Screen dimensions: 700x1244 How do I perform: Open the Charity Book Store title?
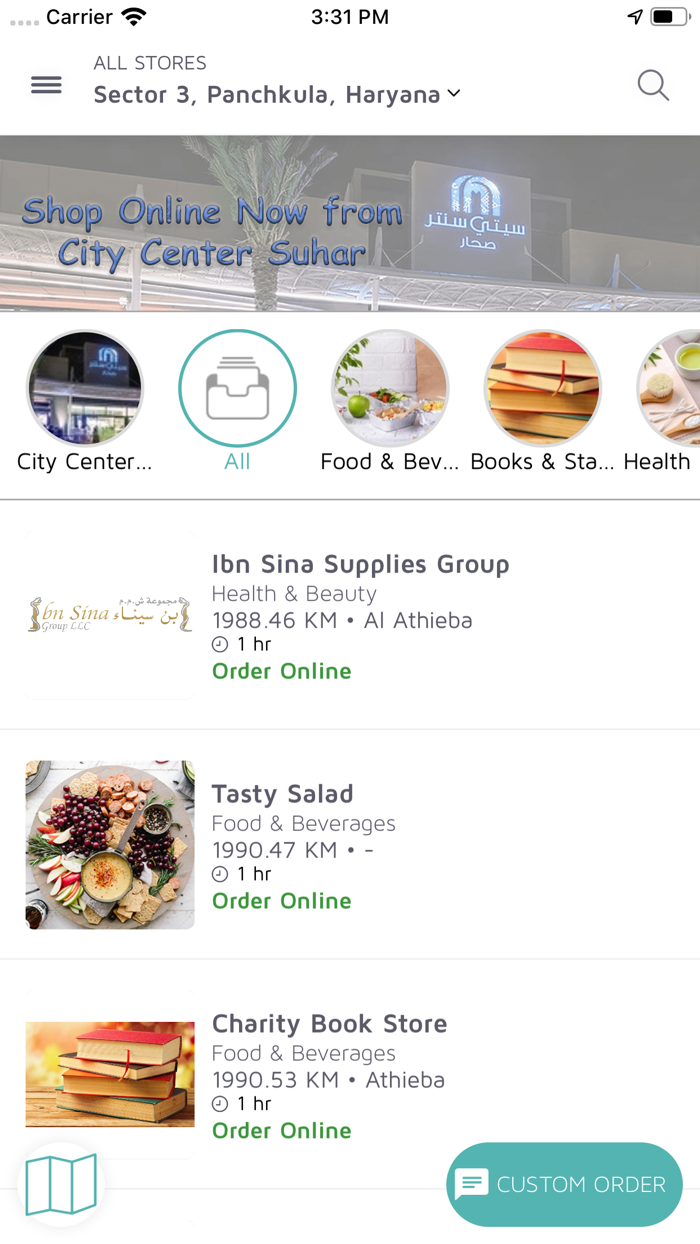(330, 1024)
